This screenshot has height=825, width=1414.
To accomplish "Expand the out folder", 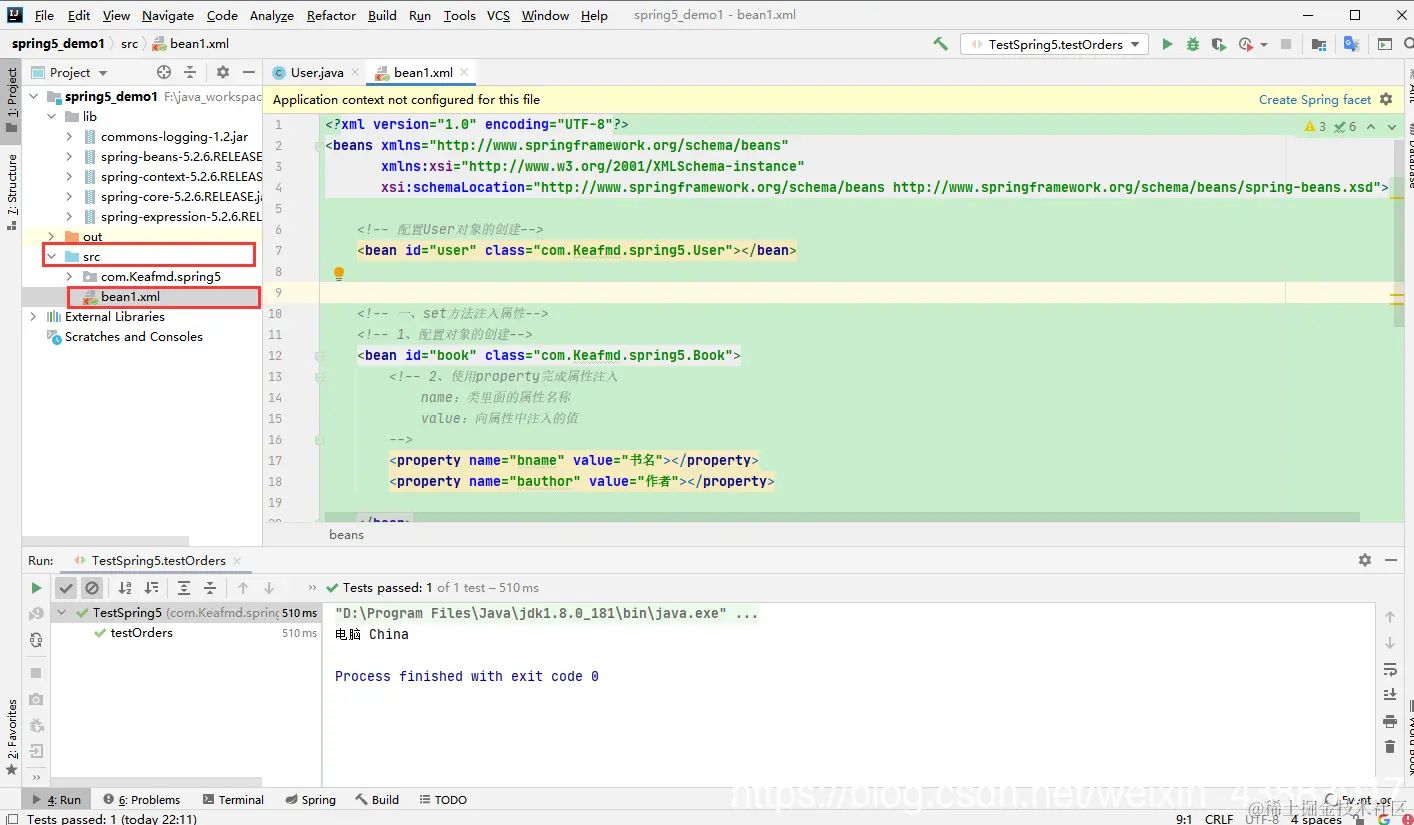I will pyautogui.click(x=52, y=237).
